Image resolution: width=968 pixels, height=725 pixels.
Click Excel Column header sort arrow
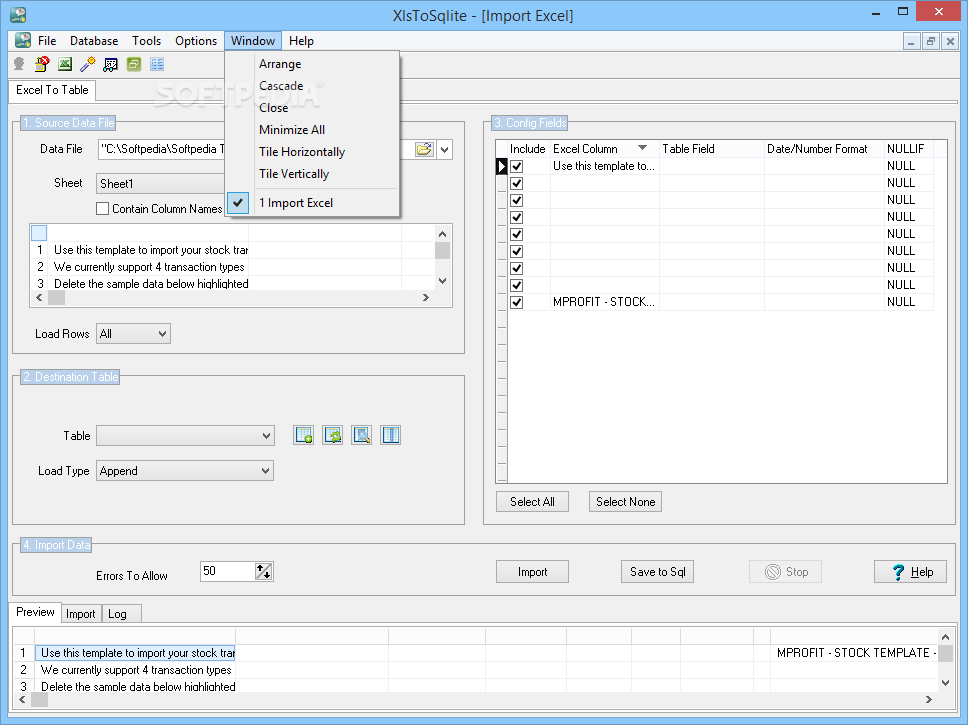point(642,148)
